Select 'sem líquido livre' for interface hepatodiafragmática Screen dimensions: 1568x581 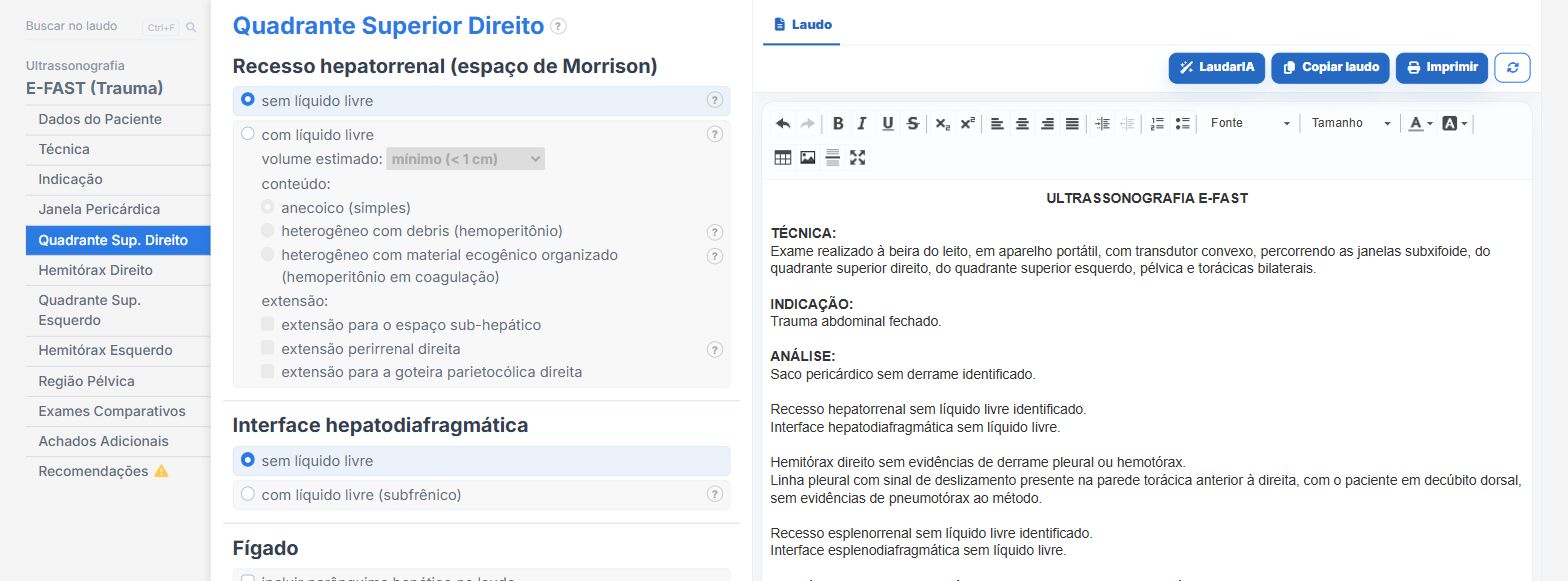(248, 460)
